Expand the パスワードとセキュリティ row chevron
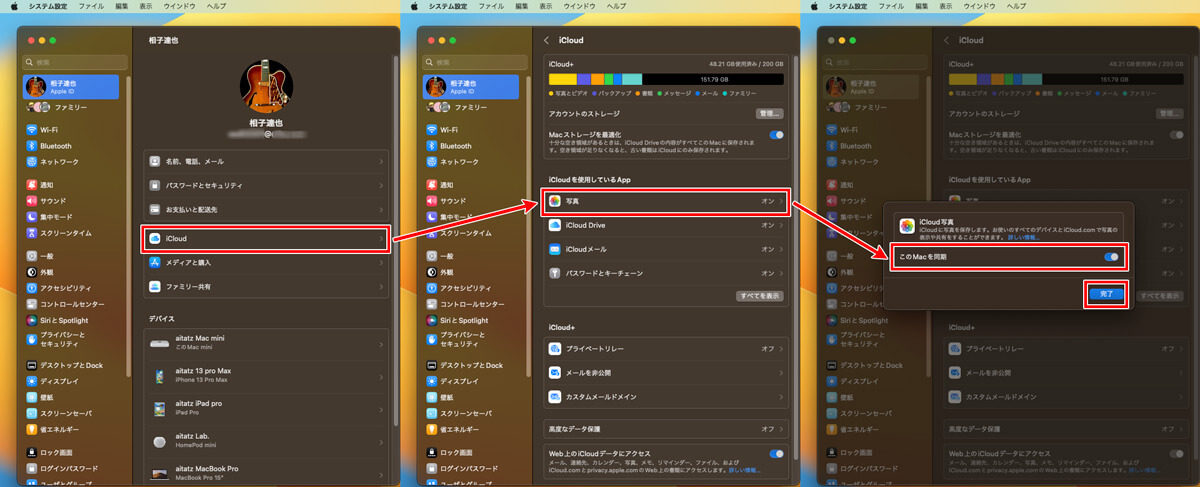The width and height of the screenshot is (1200, 487). click(x=381, y=185)
